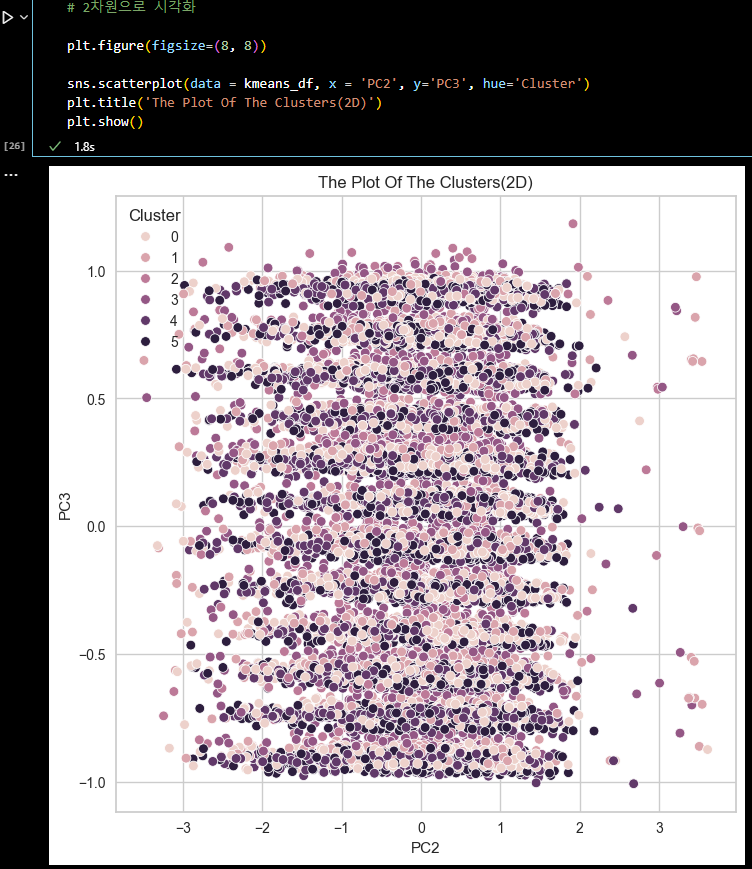This screenshot has width=752, height=869.
Task: Click the PC2 x-axis label
Action: tap(425, 847)
